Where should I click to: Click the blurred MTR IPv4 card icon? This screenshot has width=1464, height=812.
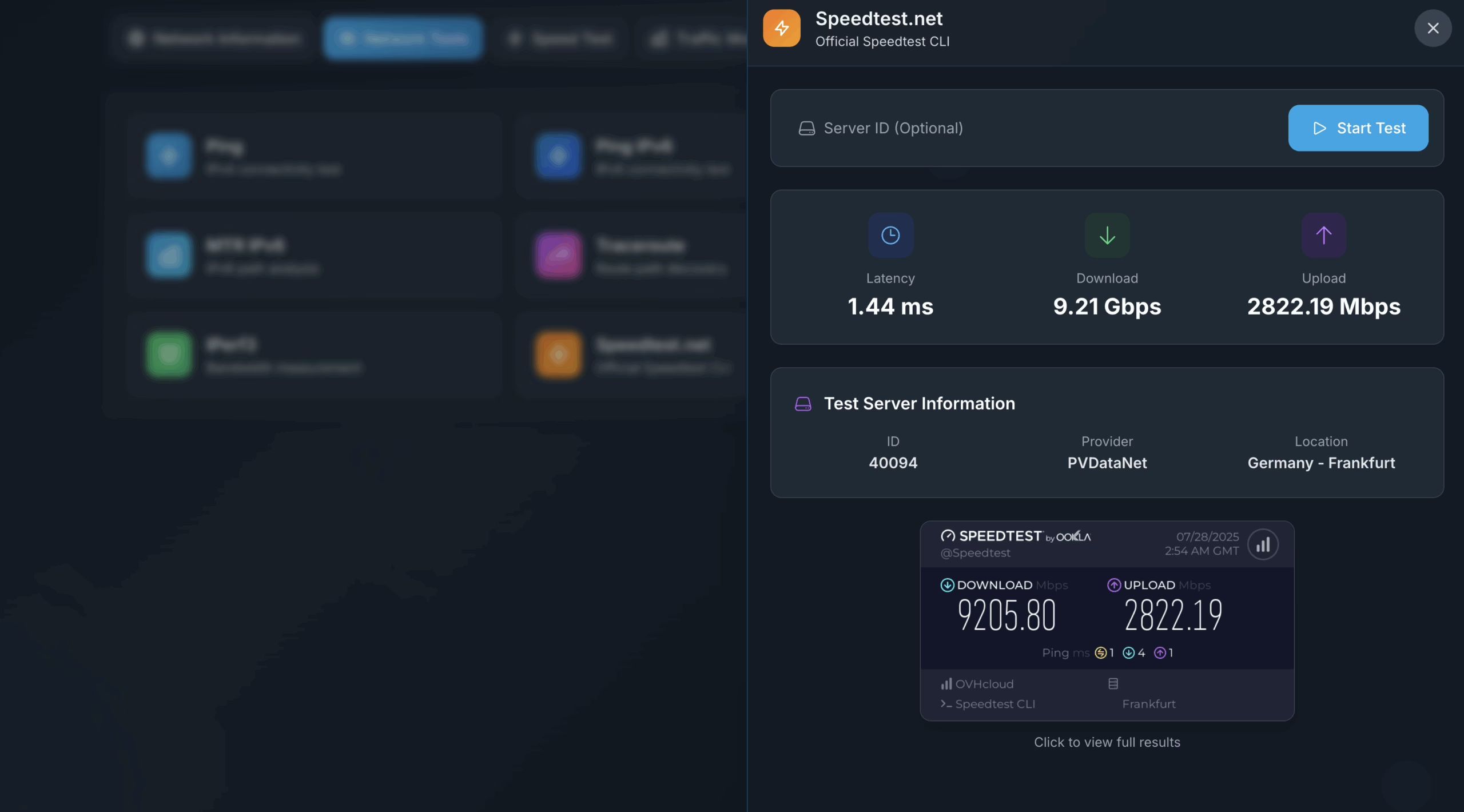click(169, 255)
